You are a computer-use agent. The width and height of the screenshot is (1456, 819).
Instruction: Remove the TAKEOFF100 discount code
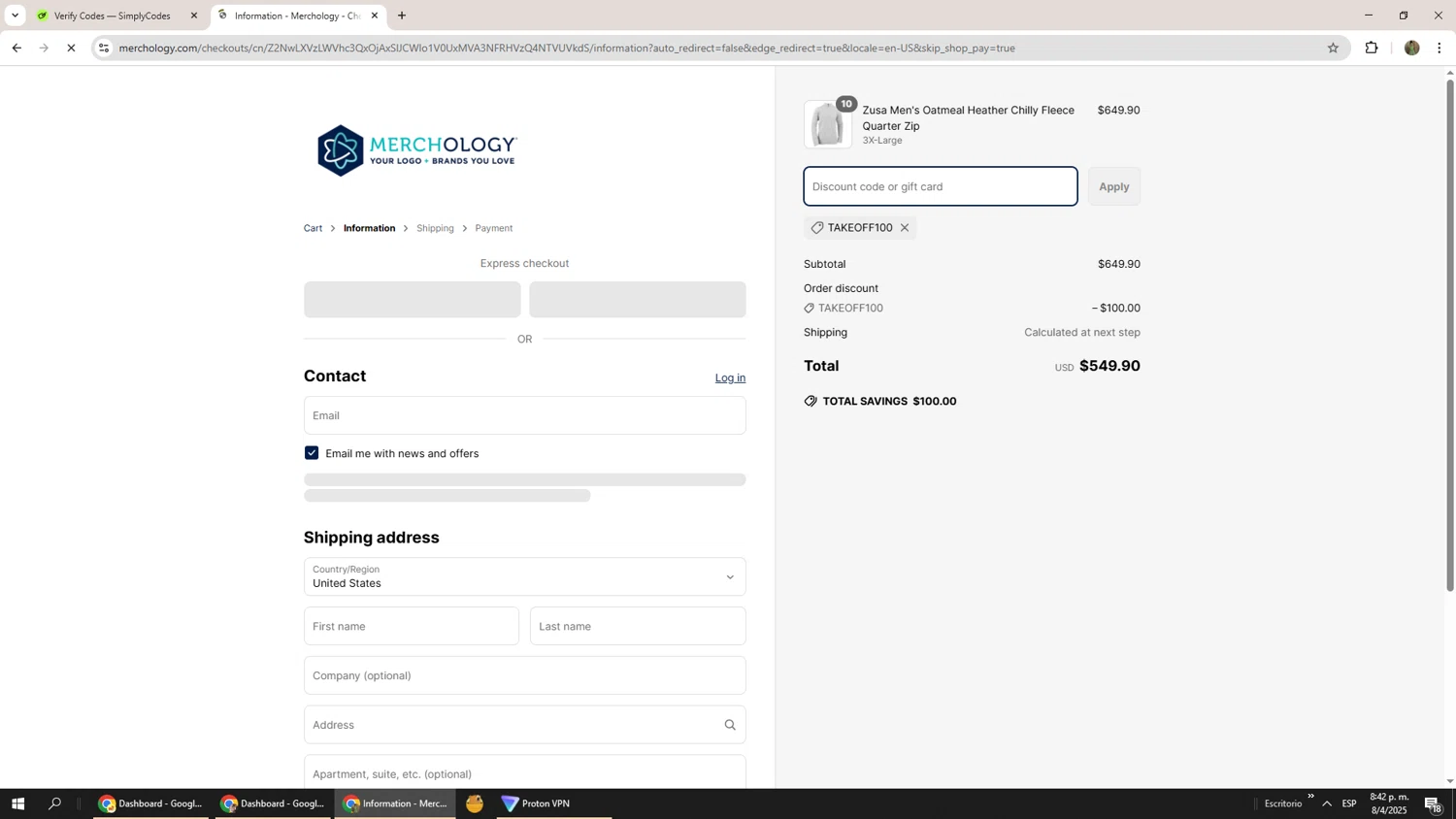click(904, 228)
